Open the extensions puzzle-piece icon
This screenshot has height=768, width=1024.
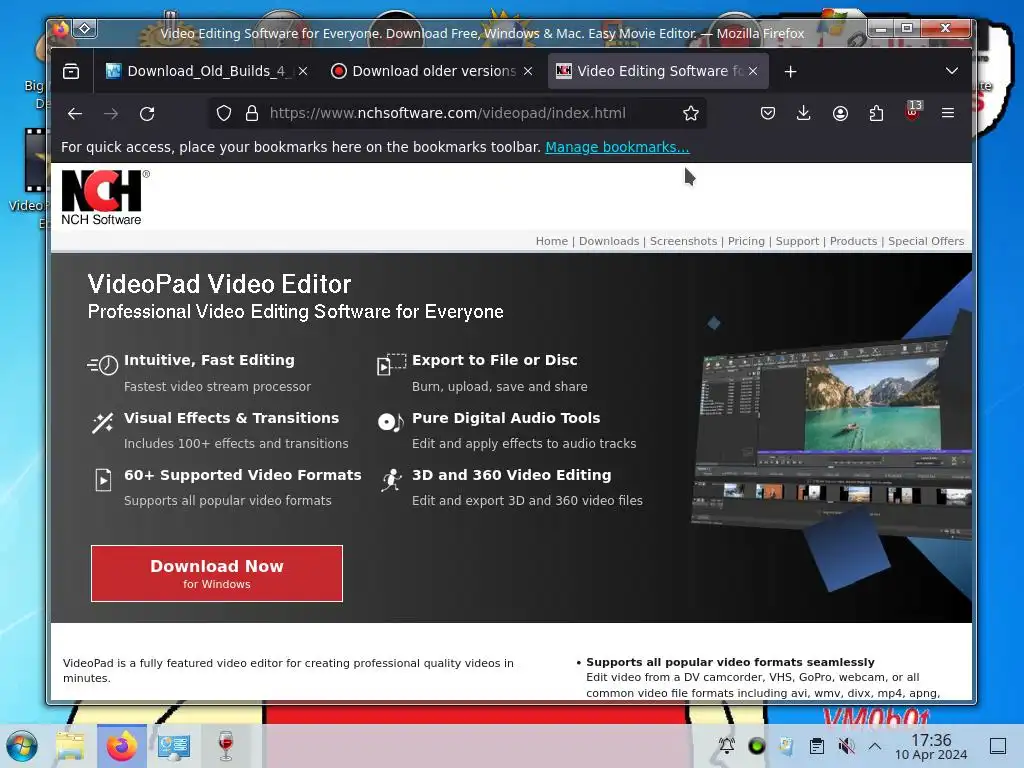[876, 114]
